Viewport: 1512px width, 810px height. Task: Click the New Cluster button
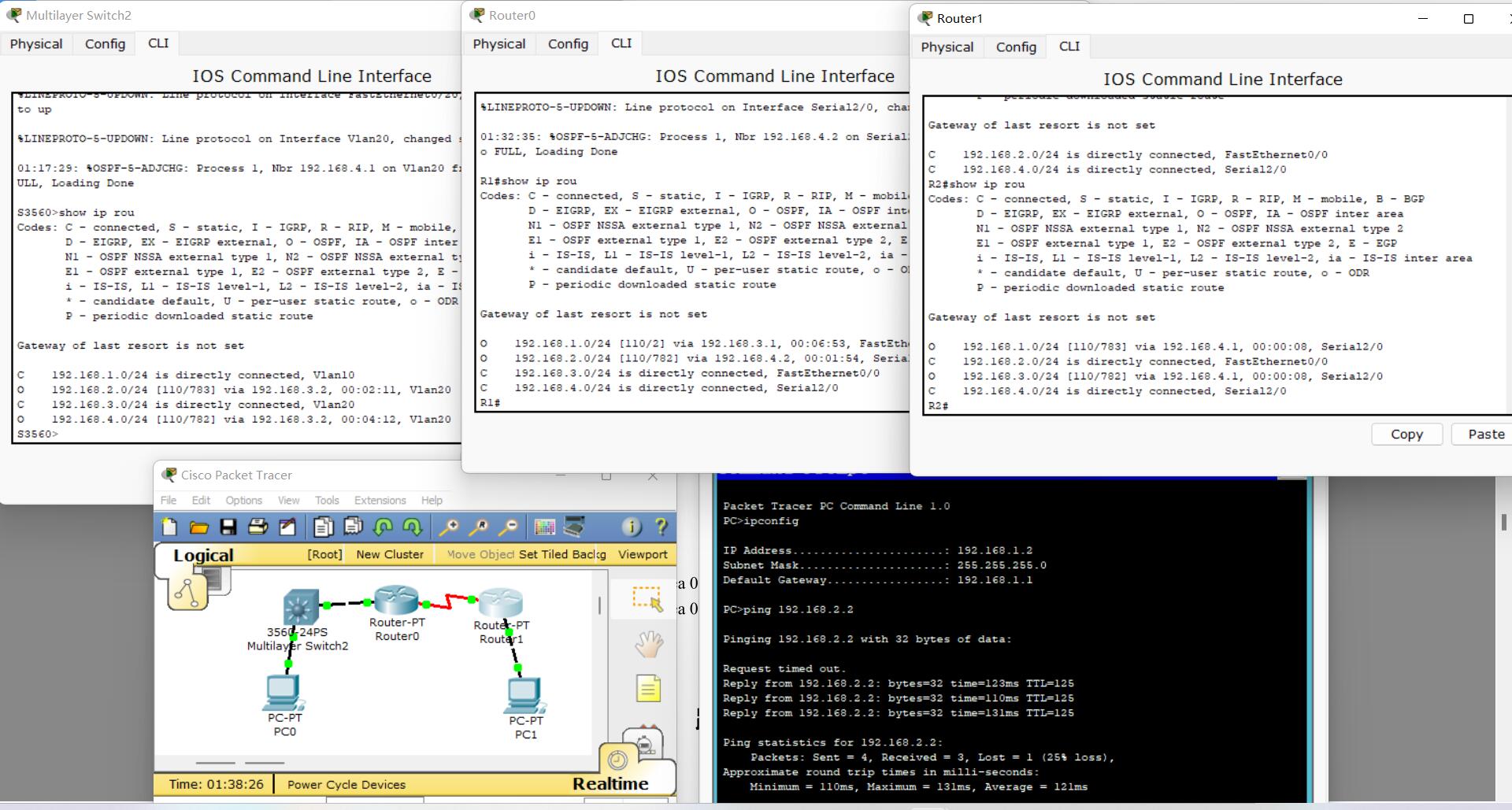(390, 554)
